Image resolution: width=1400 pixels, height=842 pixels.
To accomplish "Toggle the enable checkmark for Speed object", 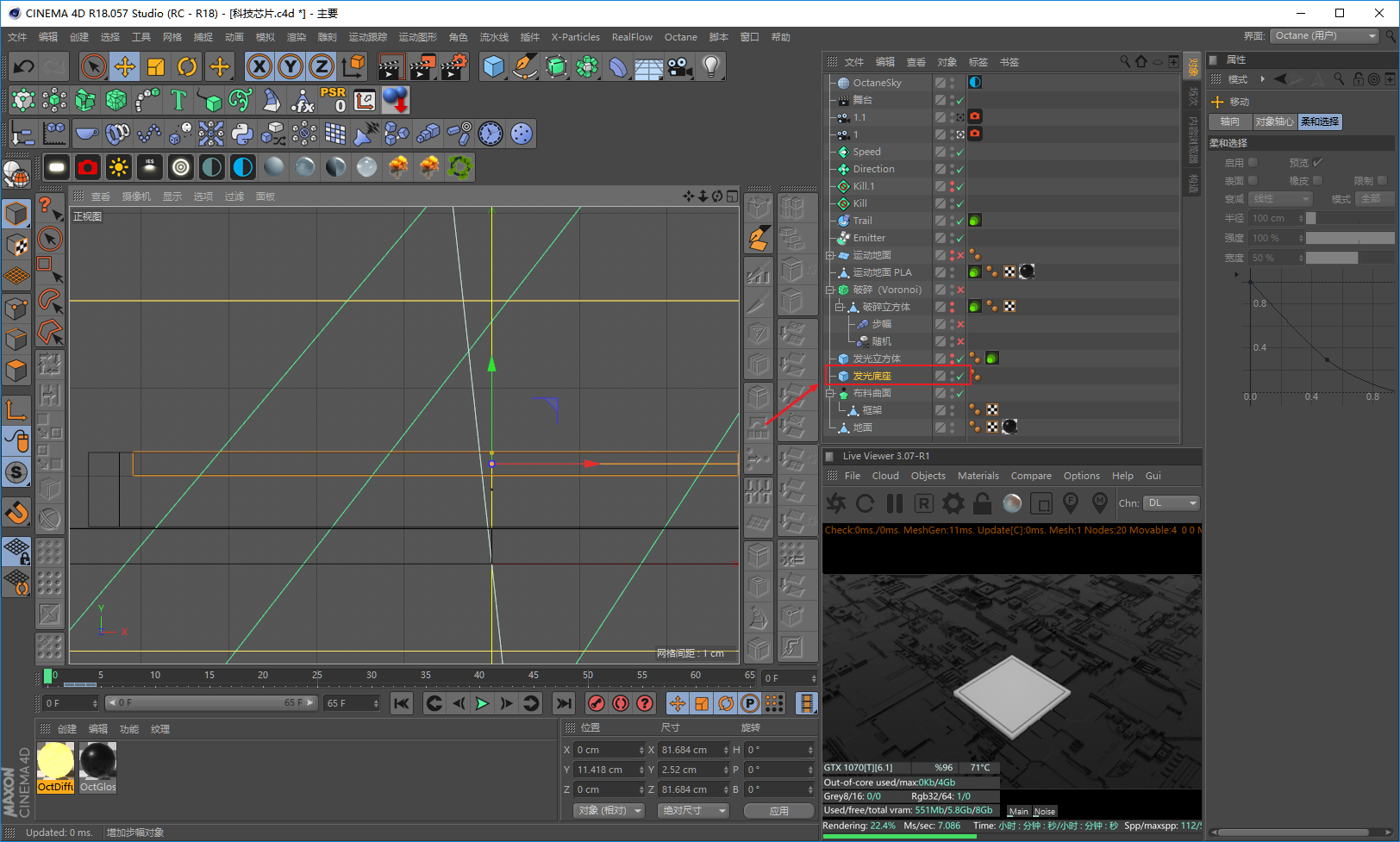I will tap(959, 152).
